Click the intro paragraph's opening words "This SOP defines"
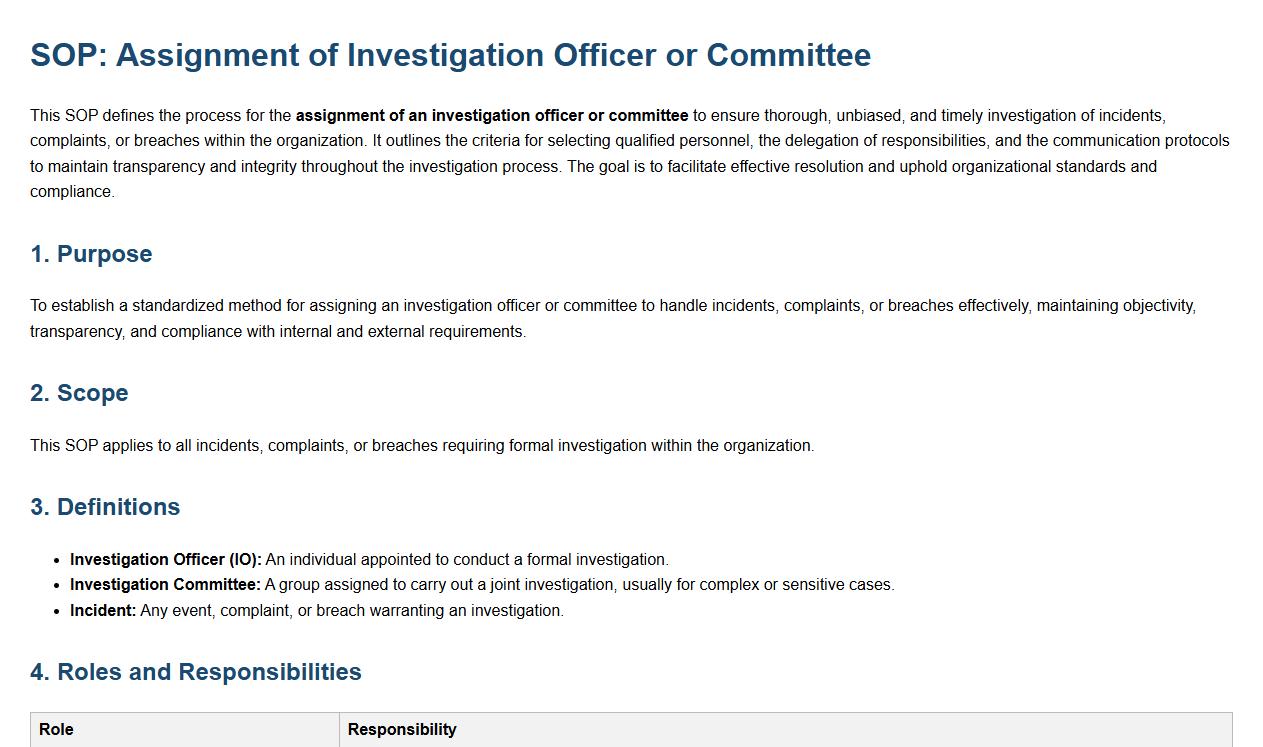Viewport: 1263px width, 747px height. tap(92, 116)
